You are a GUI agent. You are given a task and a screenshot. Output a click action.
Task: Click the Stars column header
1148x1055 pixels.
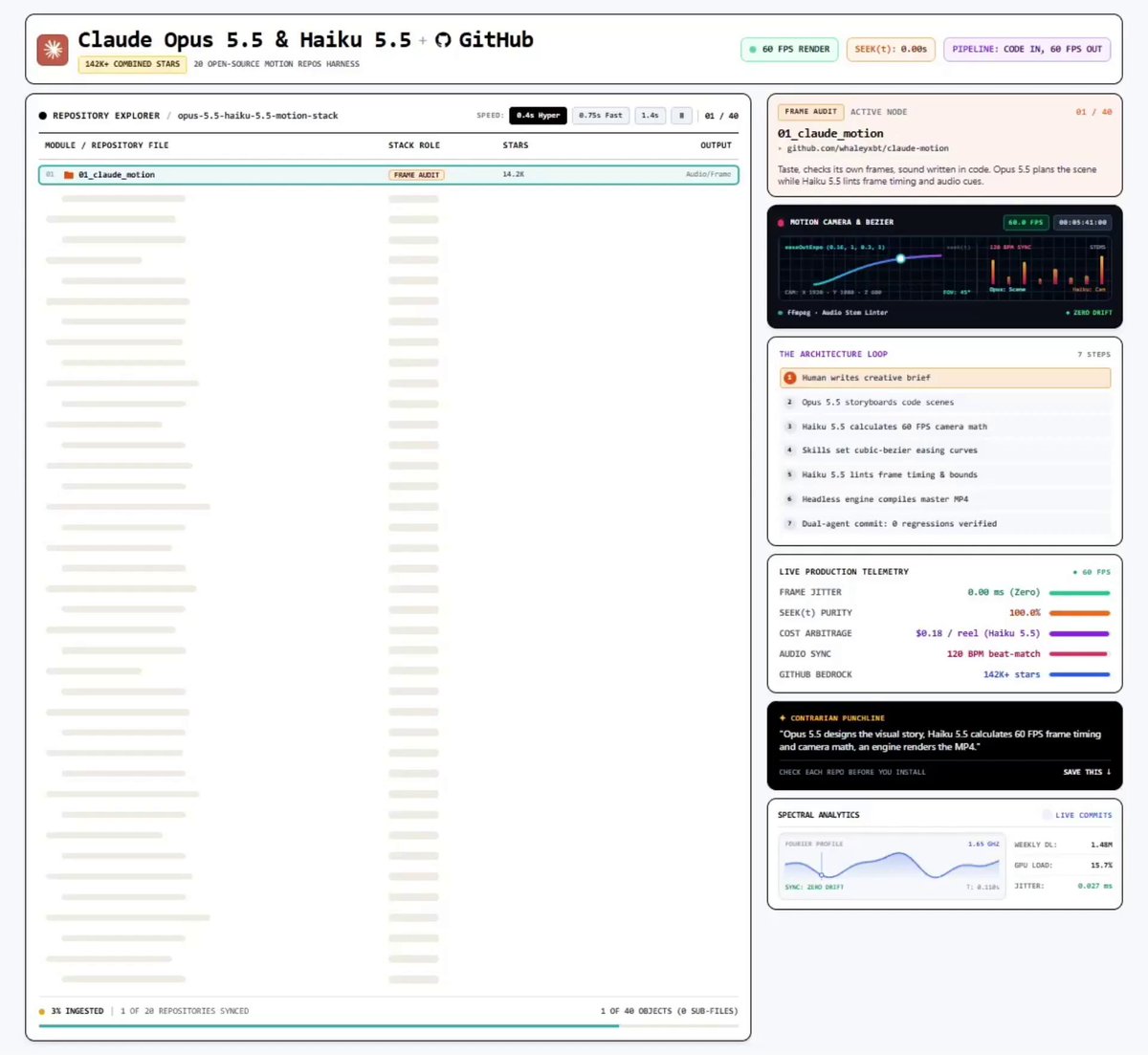(x=516, y=145)
